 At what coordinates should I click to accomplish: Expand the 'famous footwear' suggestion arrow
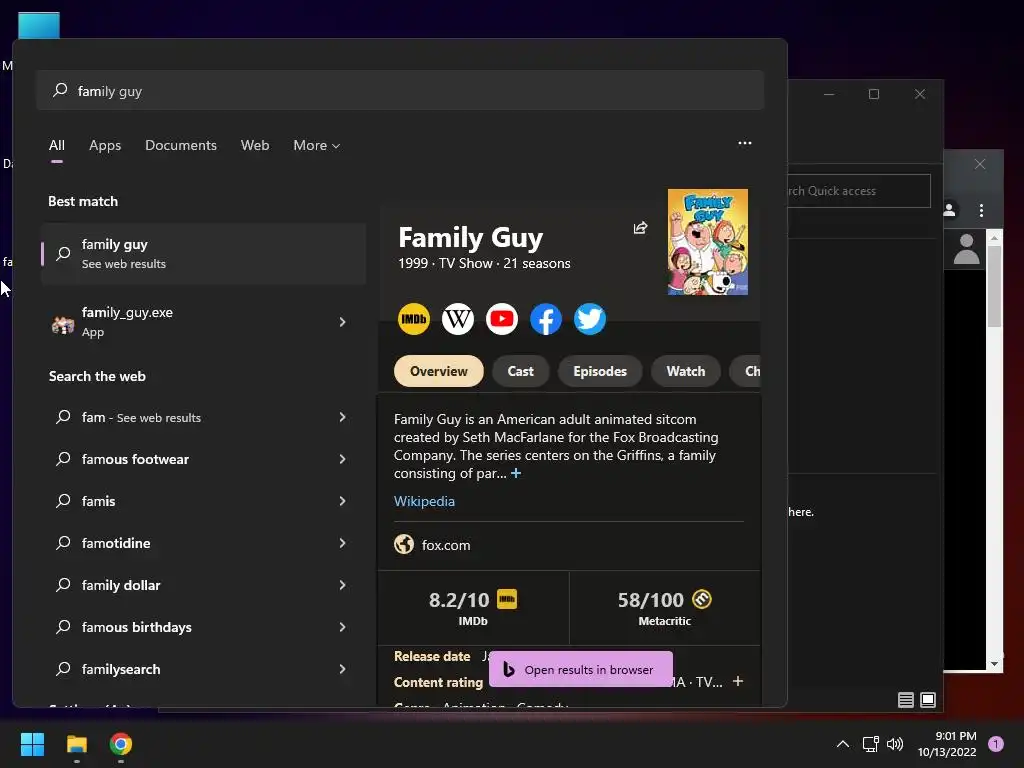(342, 459)
